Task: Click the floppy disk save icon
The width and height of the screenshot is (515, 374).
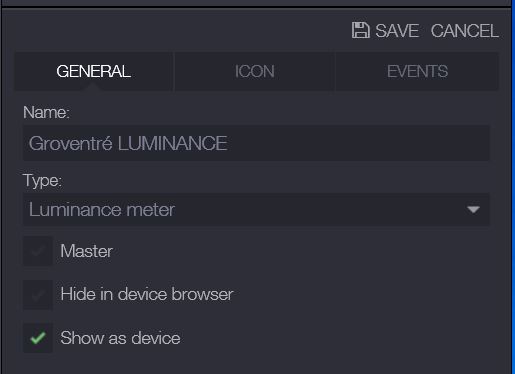Action: point(361,30)
